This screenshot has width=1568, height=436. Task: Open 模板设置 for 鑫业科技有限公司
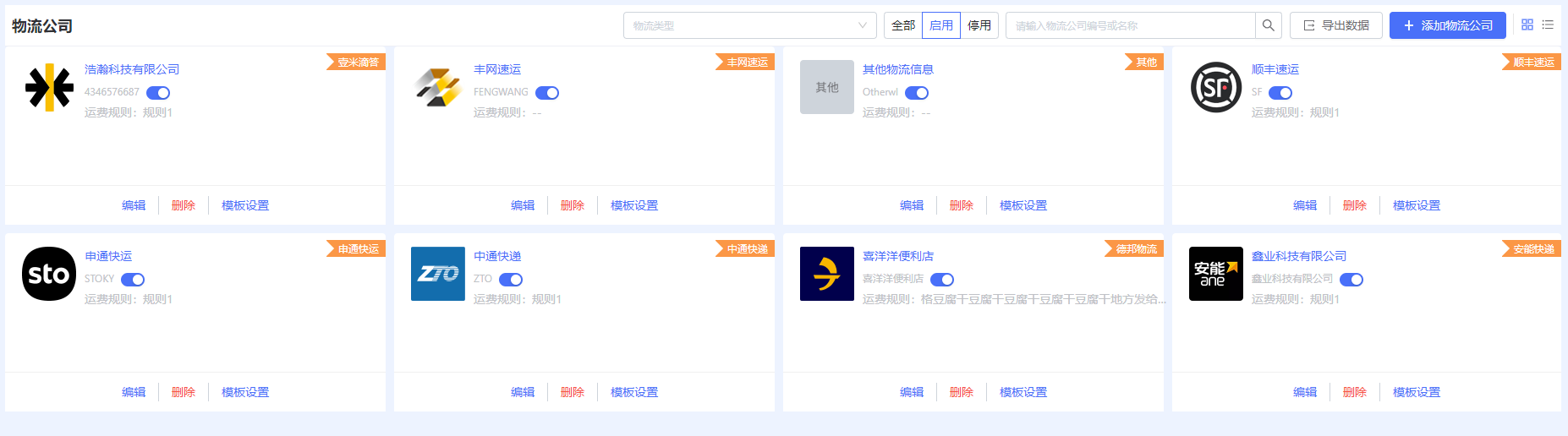point(1417,392)
